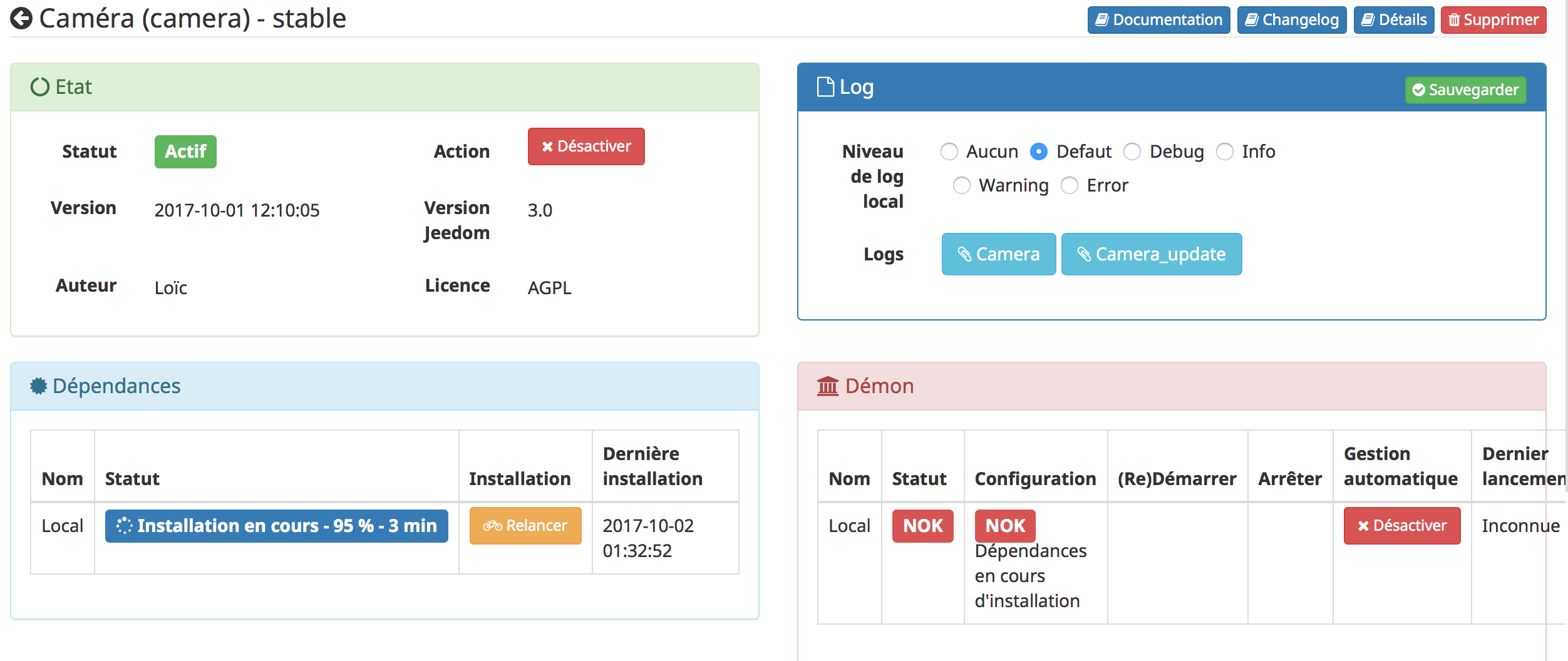
Task: Open the Documentation button
Action: [1158, 20]
